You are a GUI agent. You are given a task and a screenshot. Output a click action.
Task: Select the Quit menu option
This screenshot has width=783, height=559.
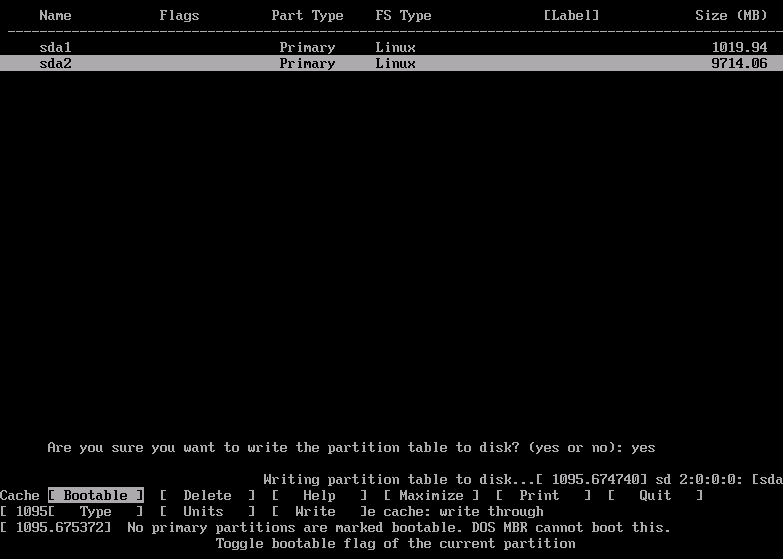(x=655, y=496)
